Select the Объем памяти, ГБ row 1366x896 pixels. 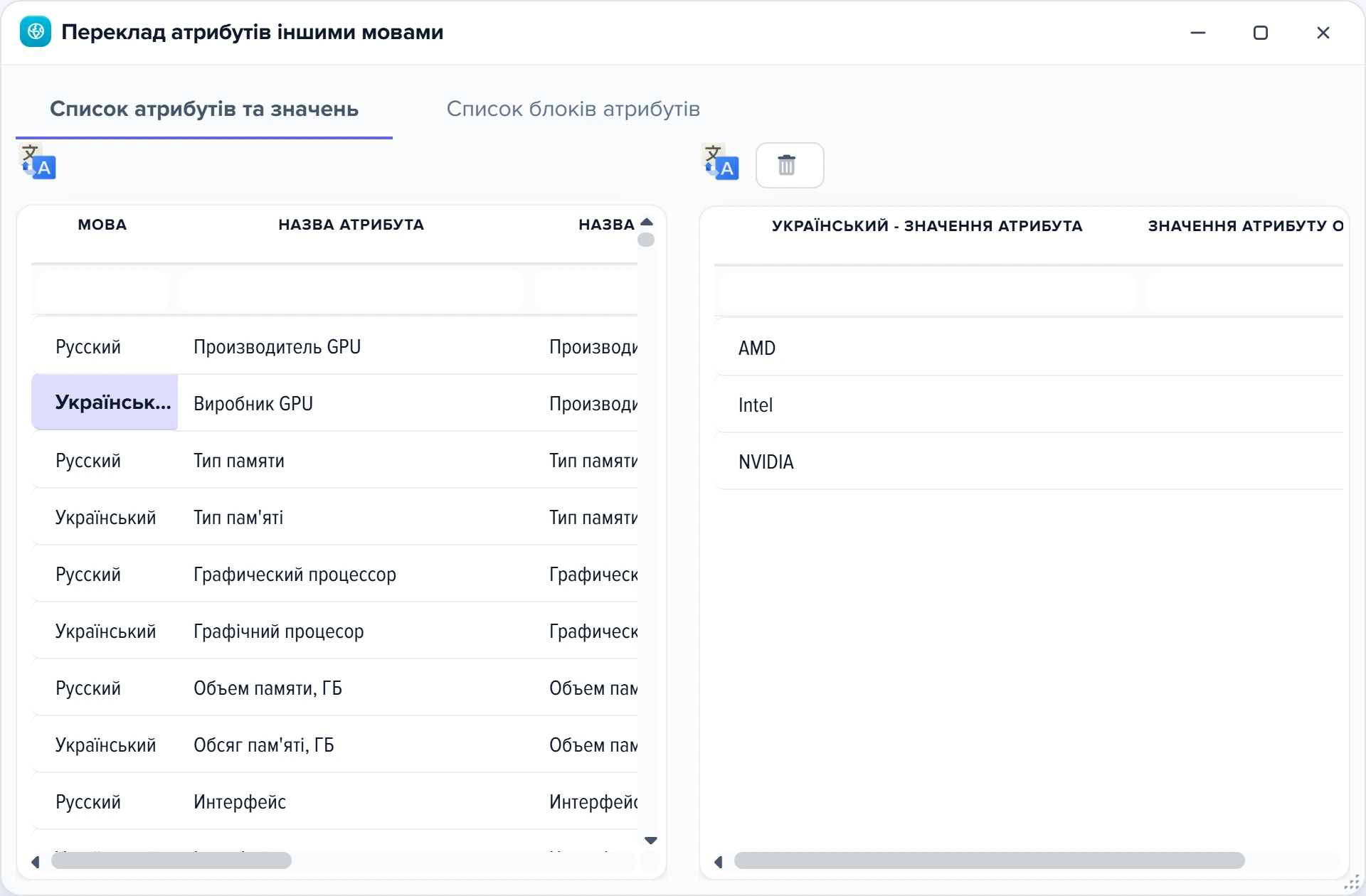334,688
